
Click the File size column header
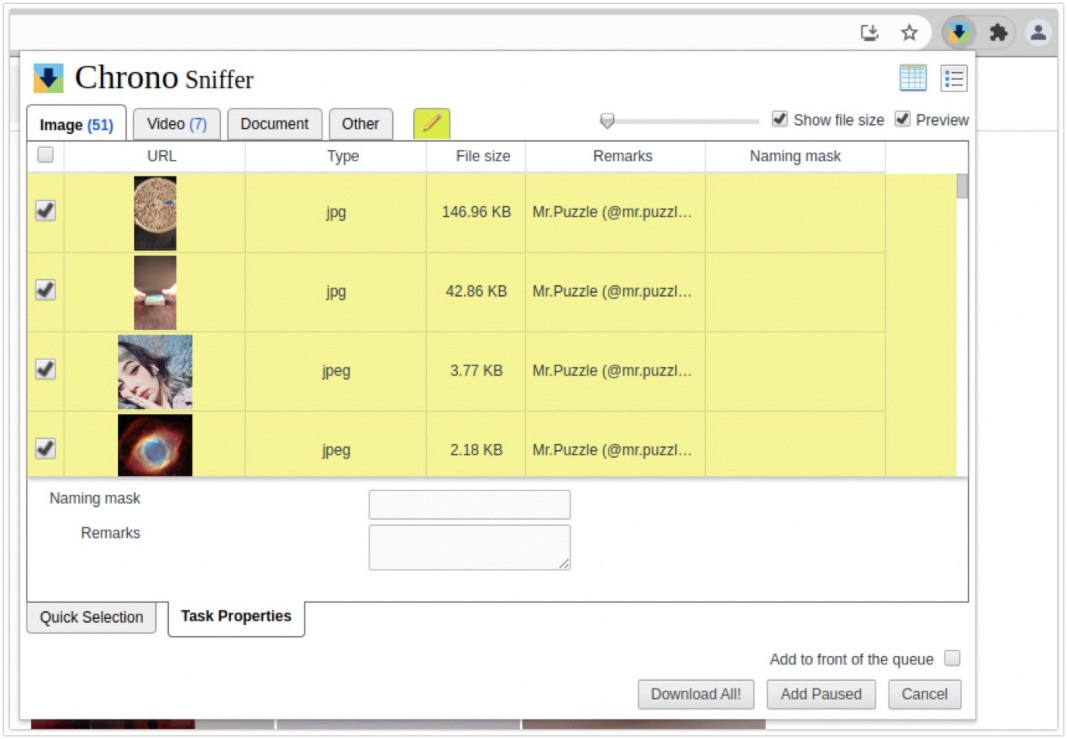(x=476, y=156)
